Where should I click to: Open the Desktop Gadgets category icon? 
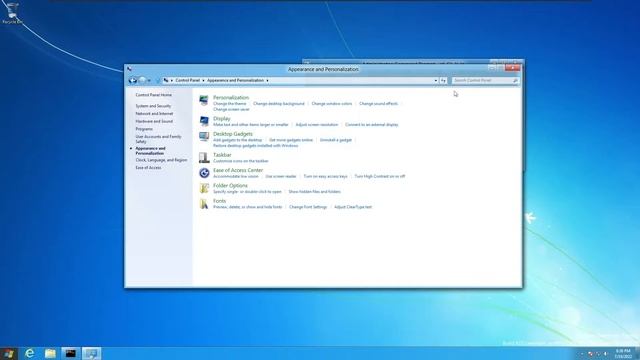tap(204, 136)
